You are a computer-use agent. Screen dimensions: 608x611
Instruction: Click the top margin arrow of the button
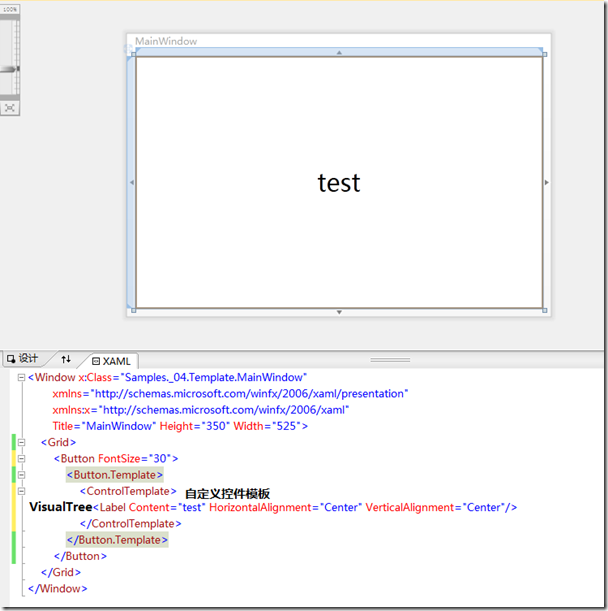click(x=339, y=52)
